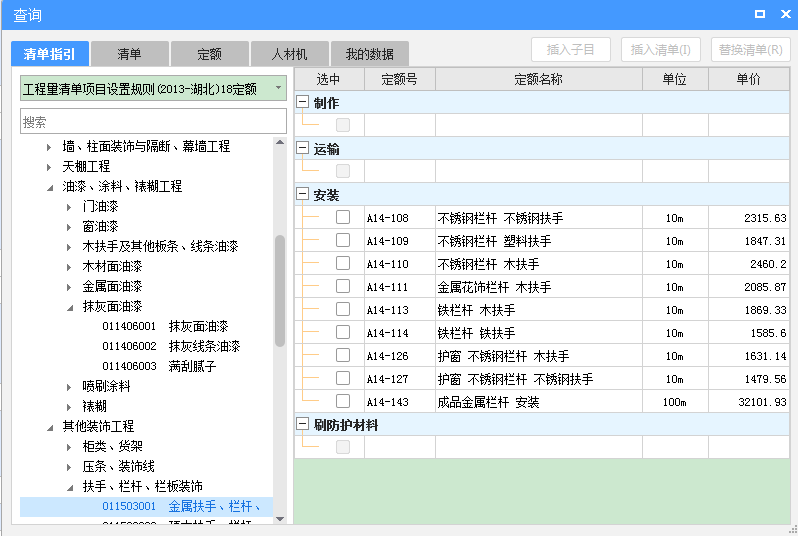Expand the 柜类、货架 node
The image size is (798, 536).
(x=69, y=447)
